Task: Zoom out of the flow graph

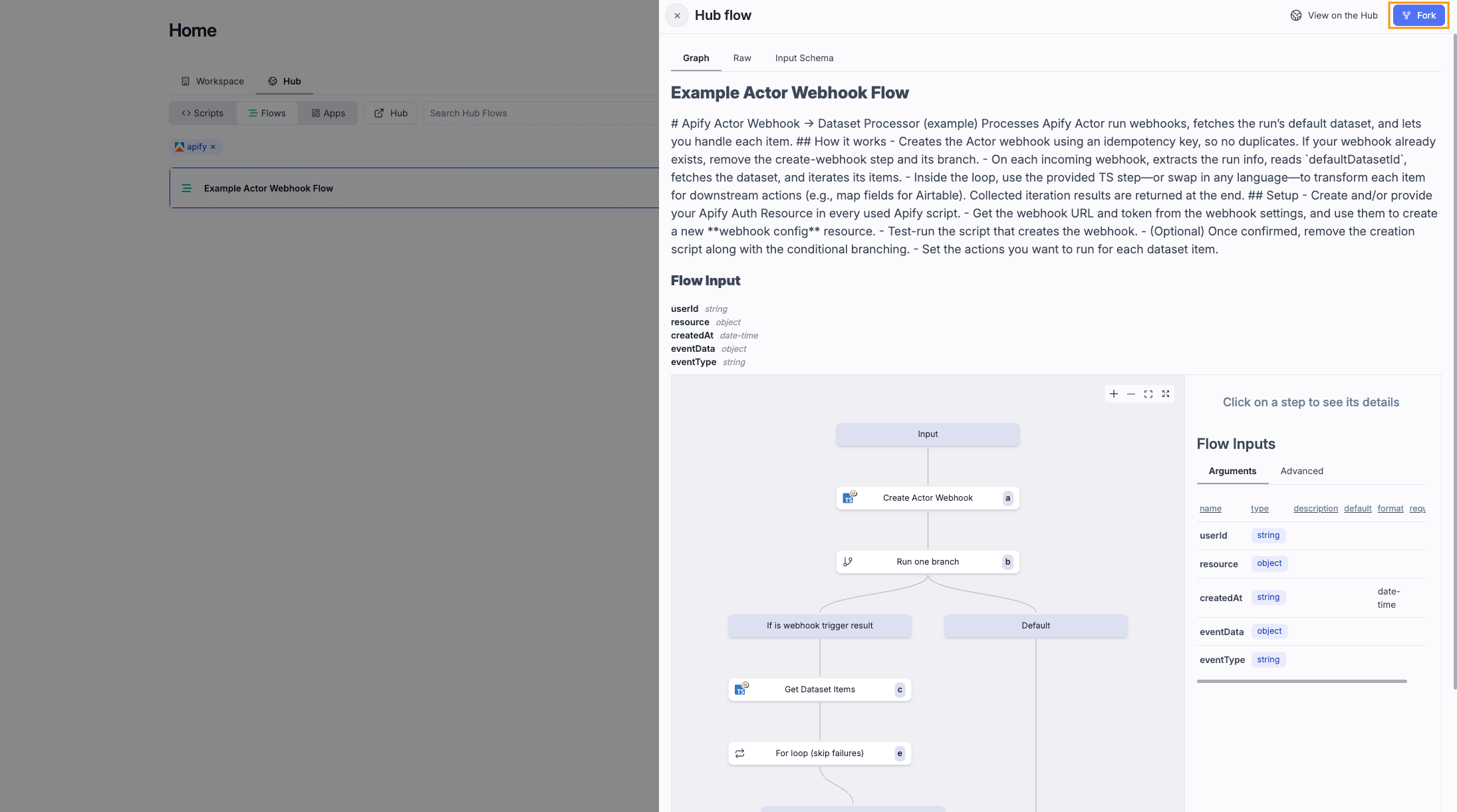Action: pos(1131,393)
